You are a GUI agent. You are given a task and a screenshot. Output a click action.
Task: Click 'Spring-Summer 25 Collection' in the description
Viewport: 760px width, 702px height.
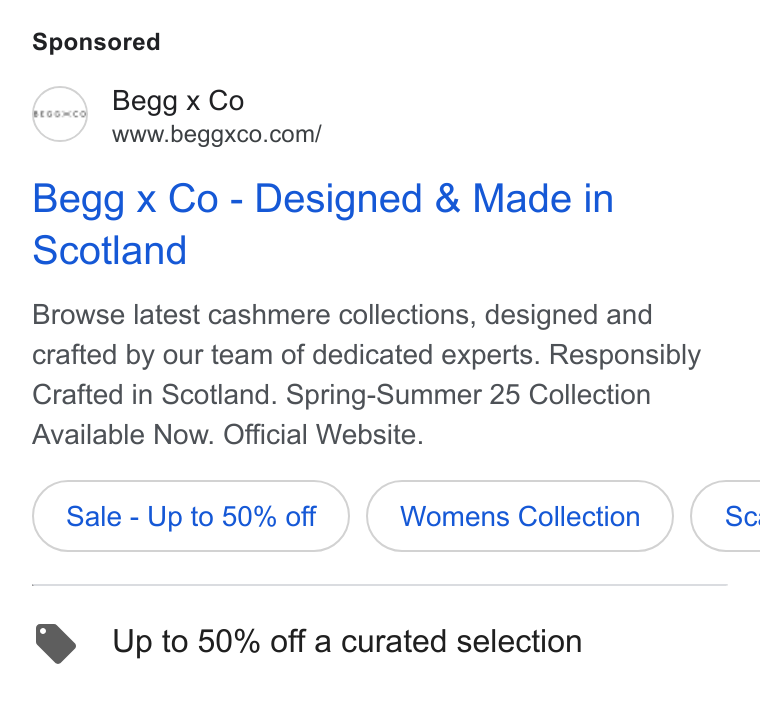point(468,395)
